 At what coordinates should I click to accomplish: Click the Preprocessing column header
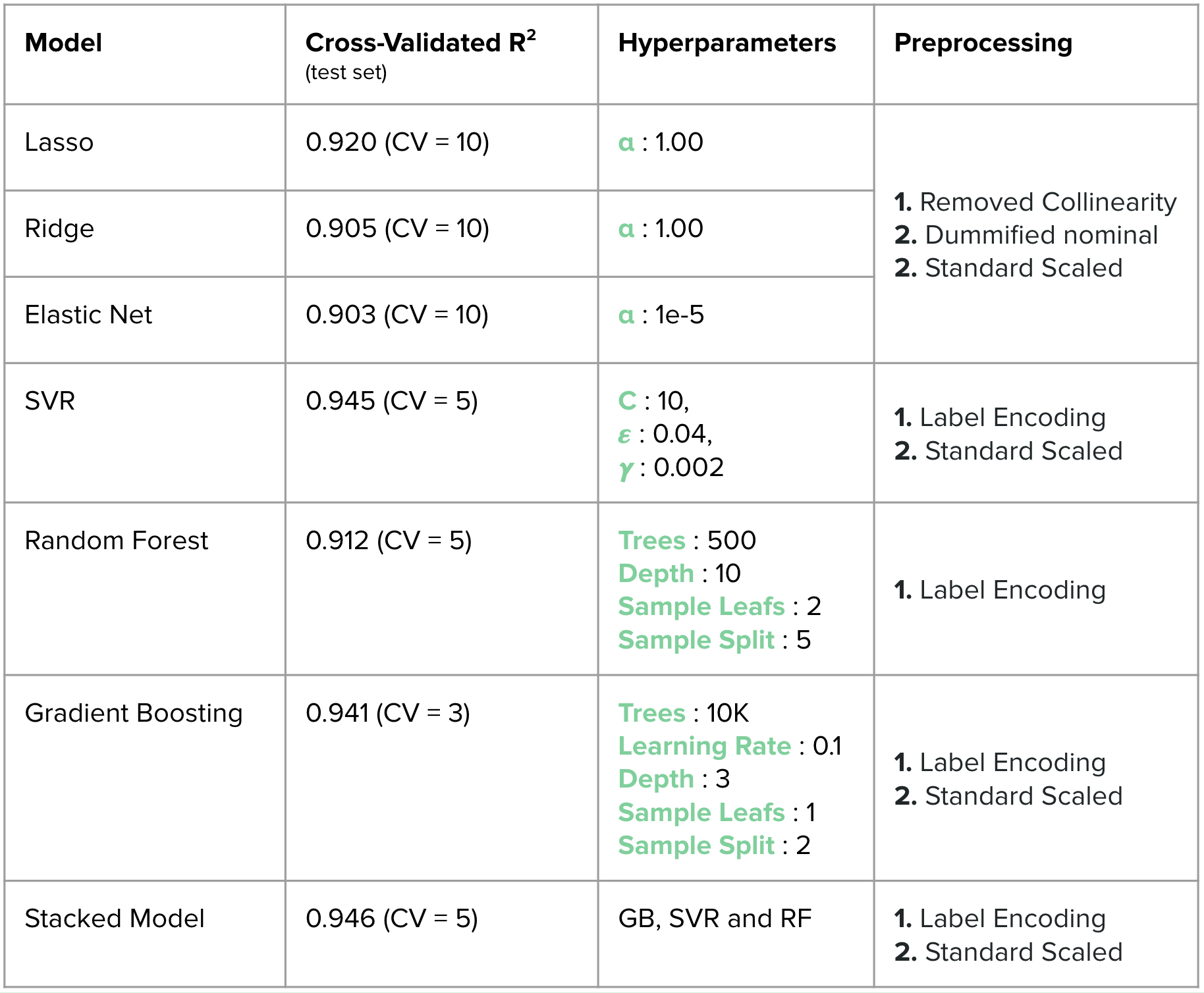tap(983, 43)
